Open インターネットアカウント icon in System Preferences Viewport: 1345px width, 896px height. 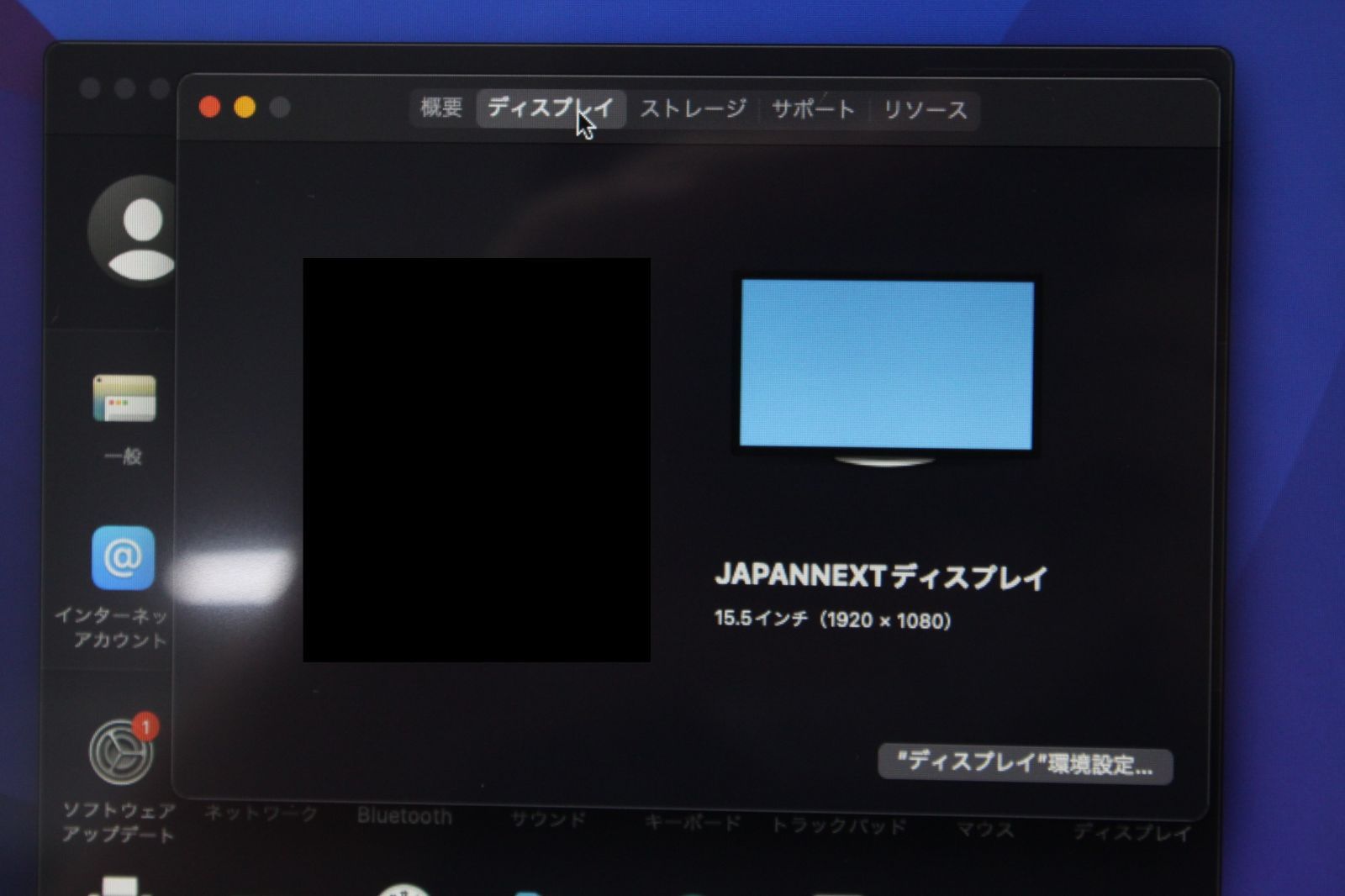coord(124,558)
